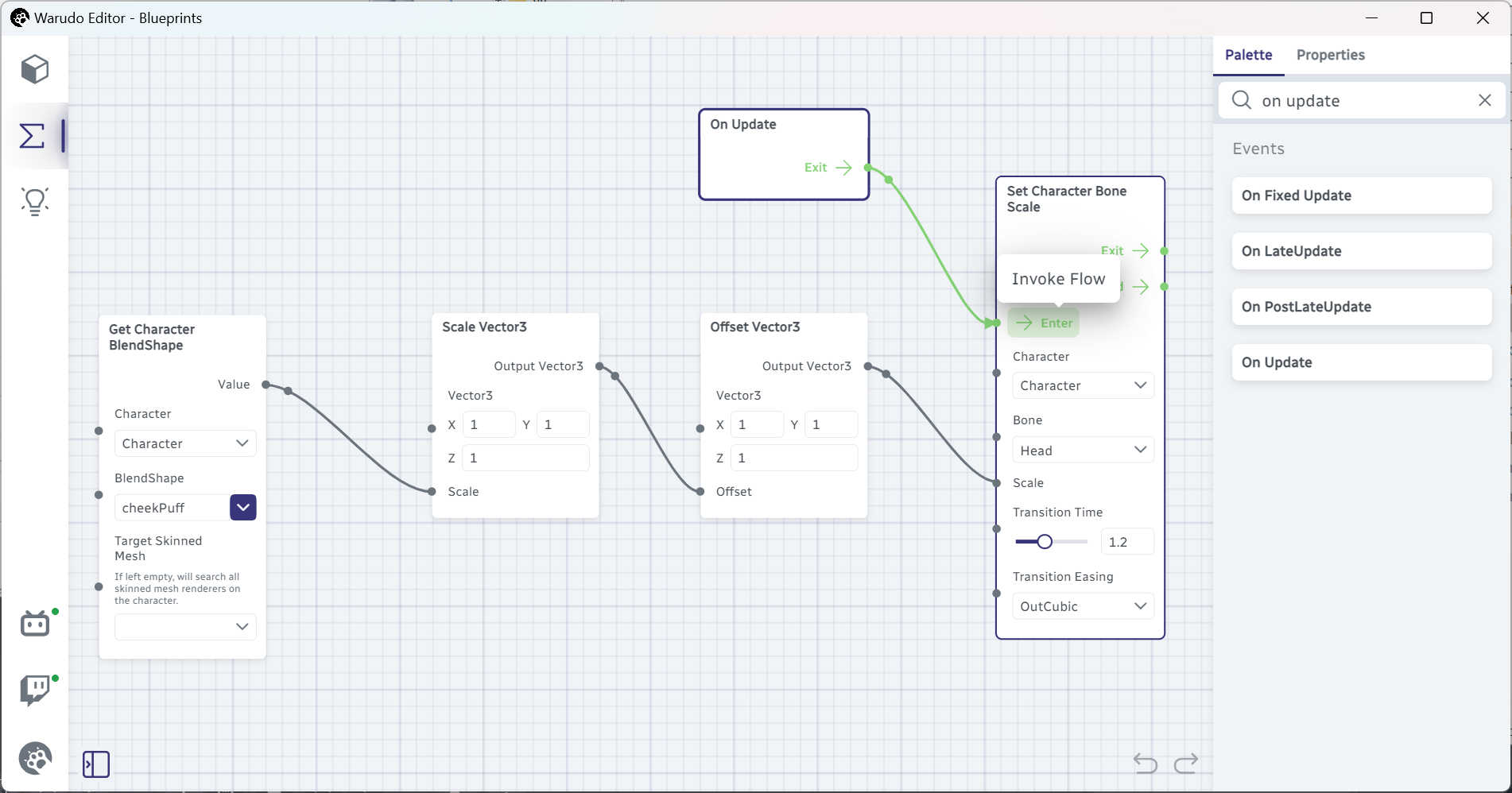Add On PostLateUpdate from palette
The image size is (1512, 793).
click(1362, 307)
